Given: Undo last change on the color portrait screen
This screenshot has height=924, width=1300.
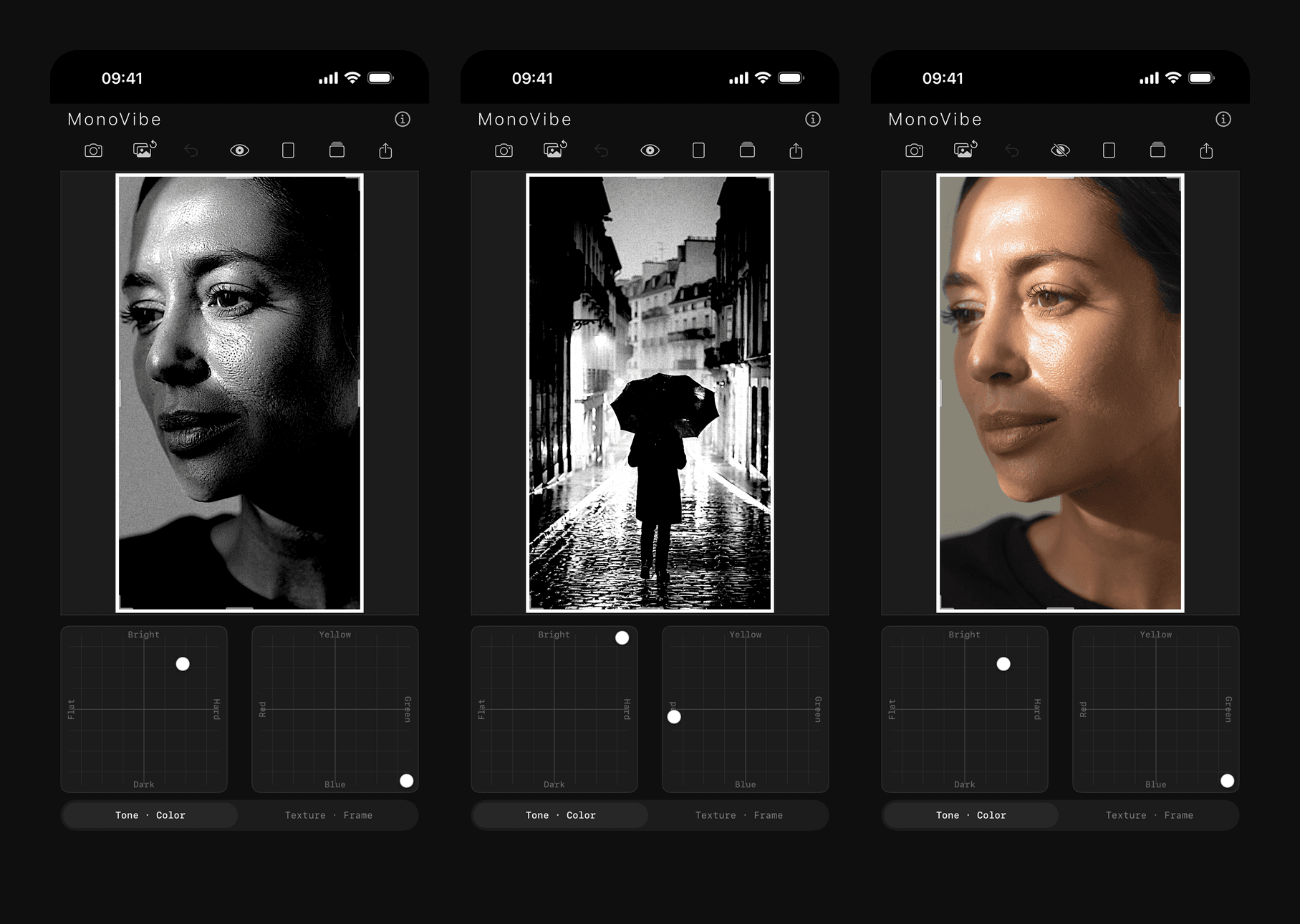Looking at the screenshot, I should coord(1012,150).
